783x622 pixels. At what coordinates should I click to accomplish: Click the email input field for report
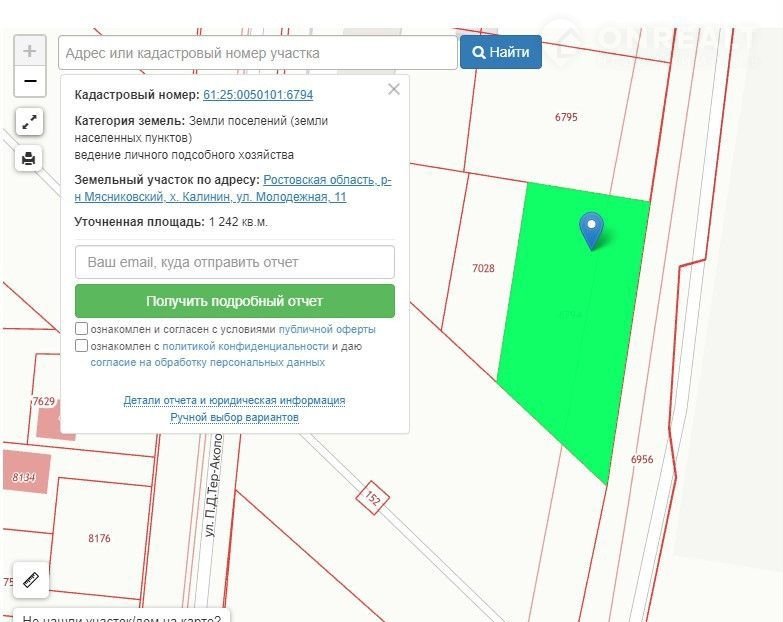pyautogui.click(x=235, y=262)
